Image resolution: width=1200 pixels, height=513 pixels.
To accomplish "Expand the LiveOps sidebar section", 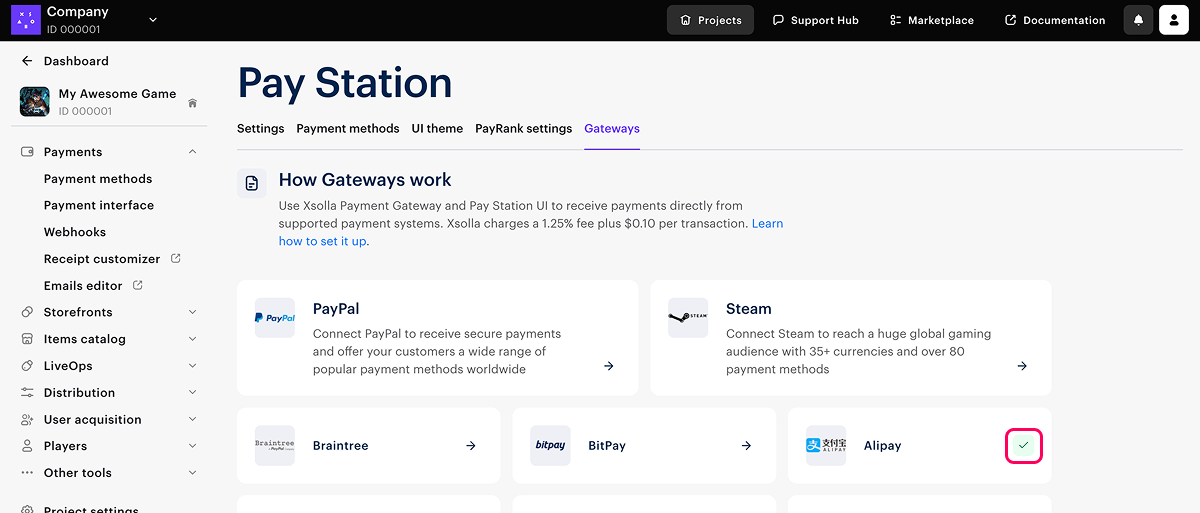I will click(x=192, y=366).
